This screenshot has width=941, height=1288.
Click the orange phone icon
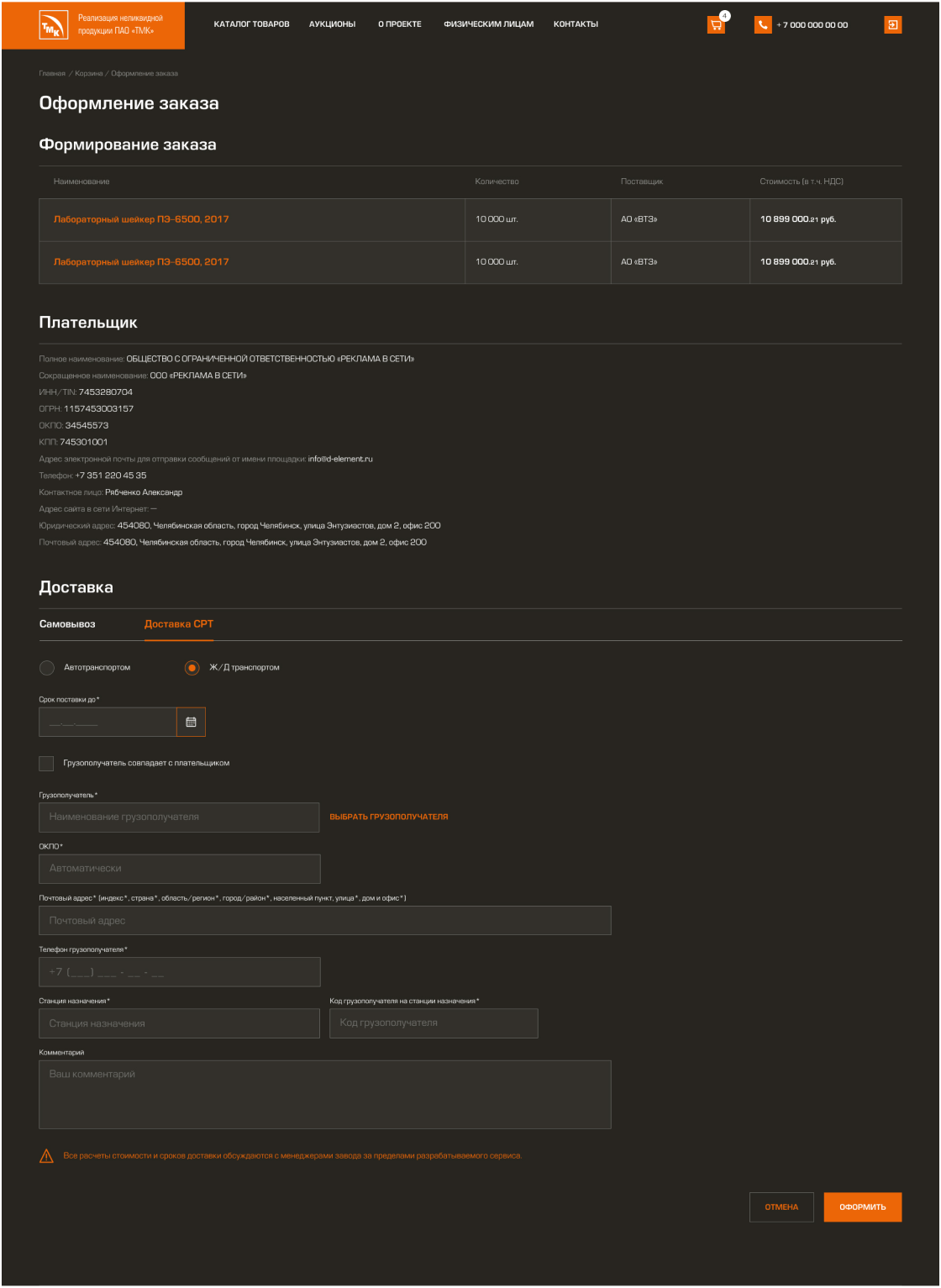pos(763,25)
